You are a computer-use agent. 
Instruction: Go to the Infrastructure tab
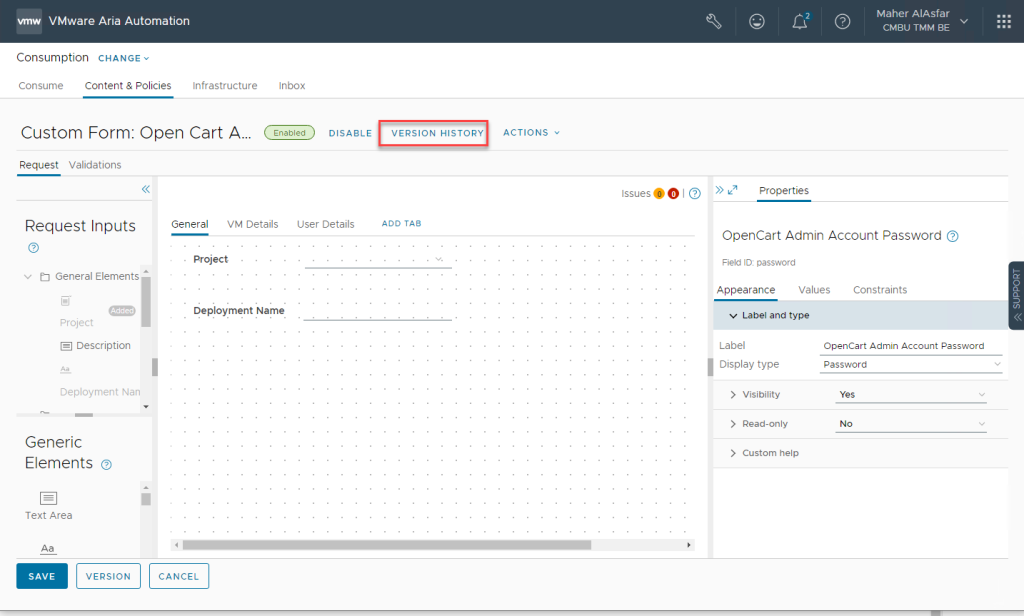225,86
